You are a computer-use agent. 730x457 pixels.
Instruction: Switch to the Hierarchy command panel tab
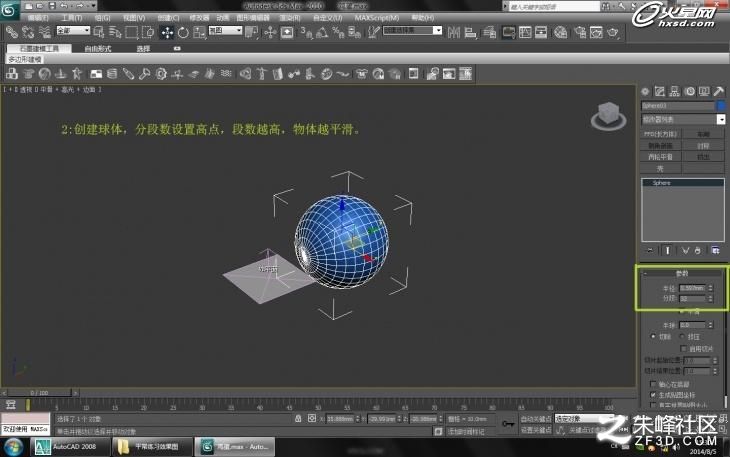click(674, 91)
